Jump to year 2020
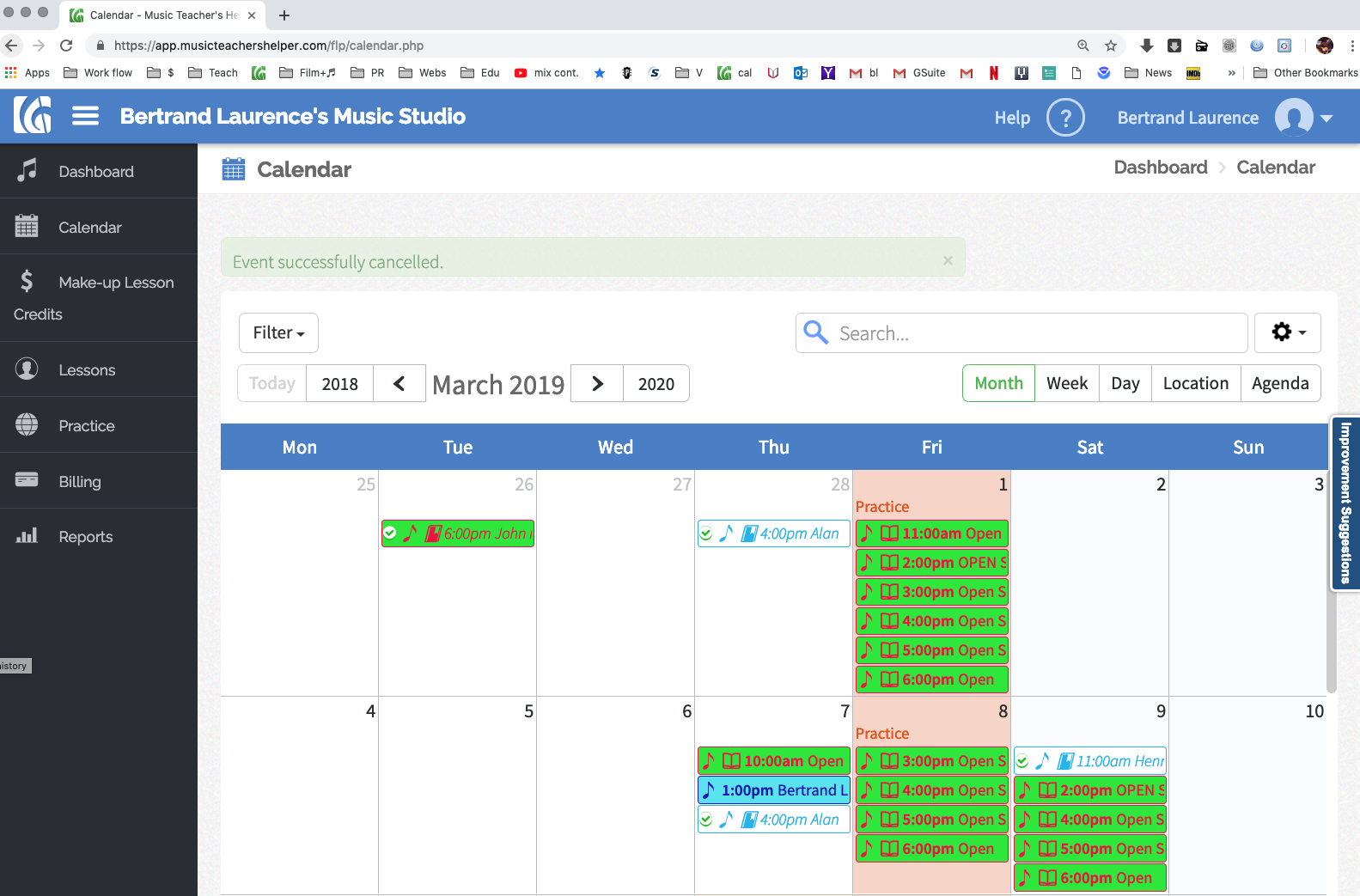 point(656,384)
